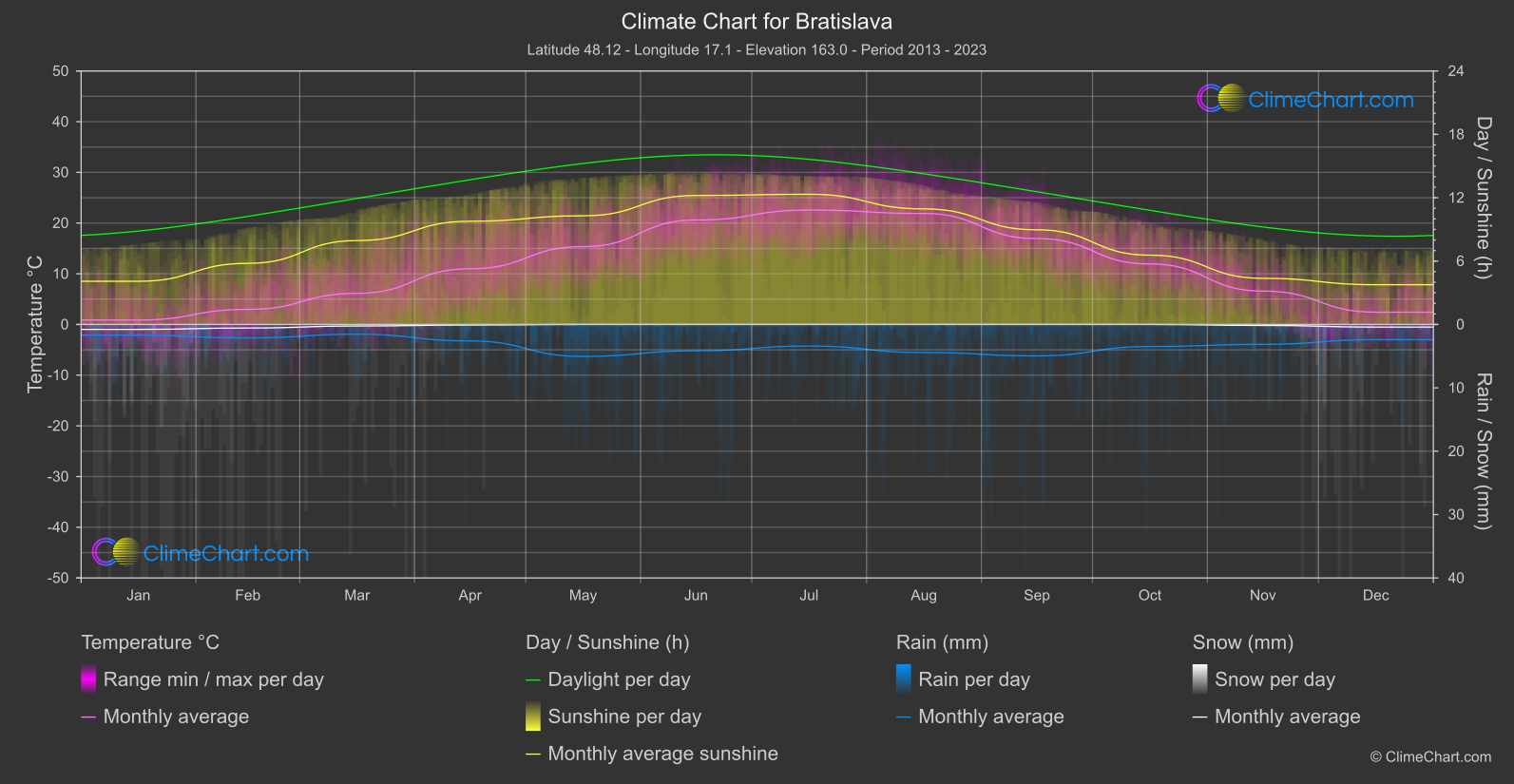Click the 'Sep' month axis label
Screen dimensions: 1514x784
1037,595
